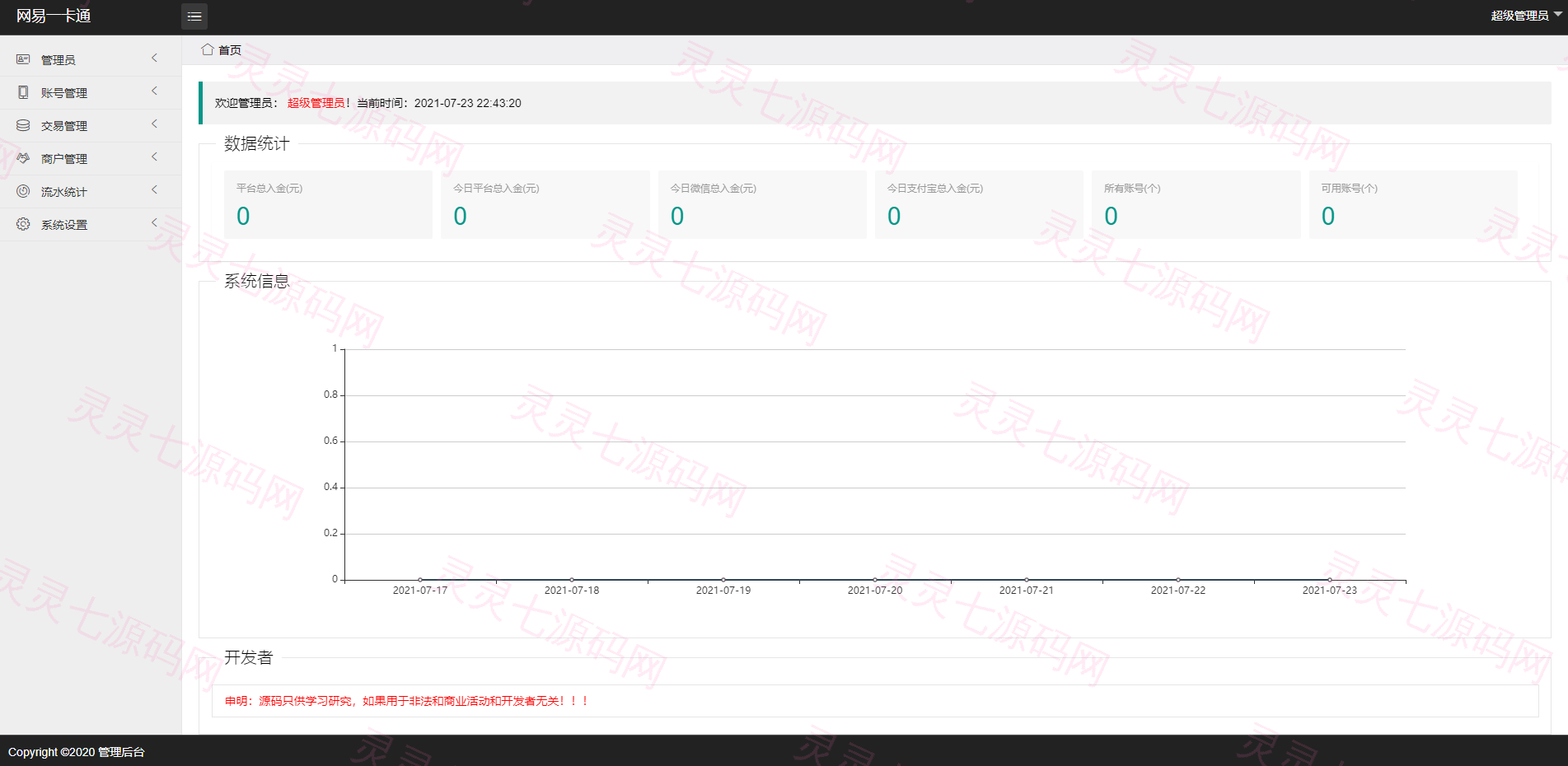Click the 数据统计 section heading
1568x766 pixels.
(257, 143)
